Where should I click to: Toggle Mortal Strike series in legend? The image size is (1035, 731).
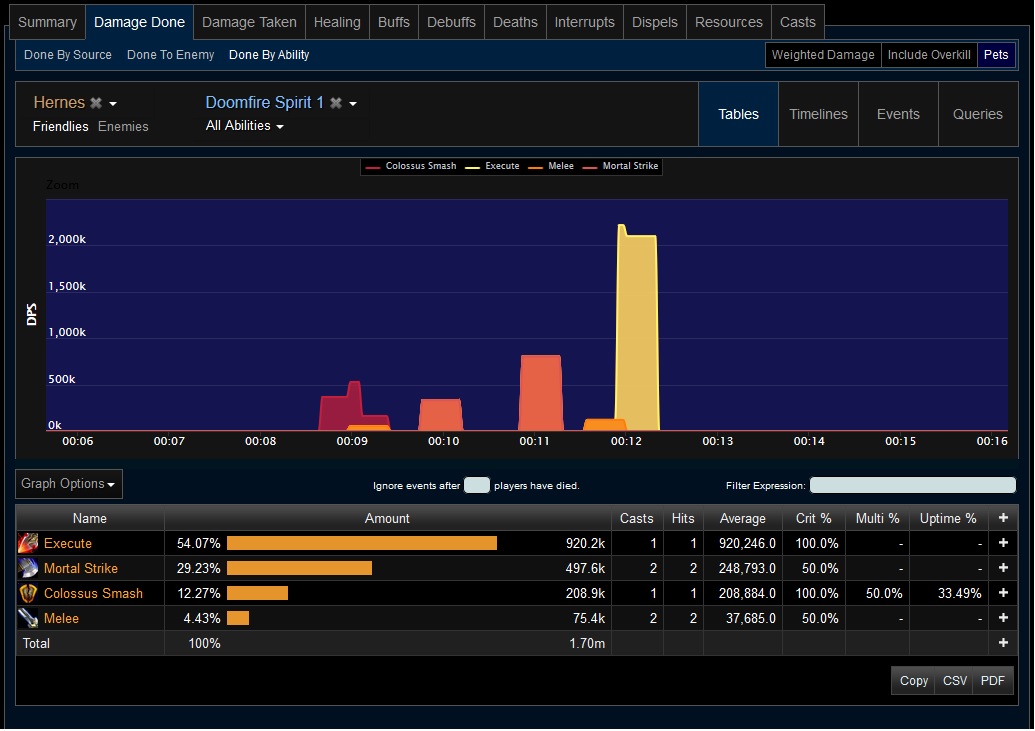pos(620,166)
